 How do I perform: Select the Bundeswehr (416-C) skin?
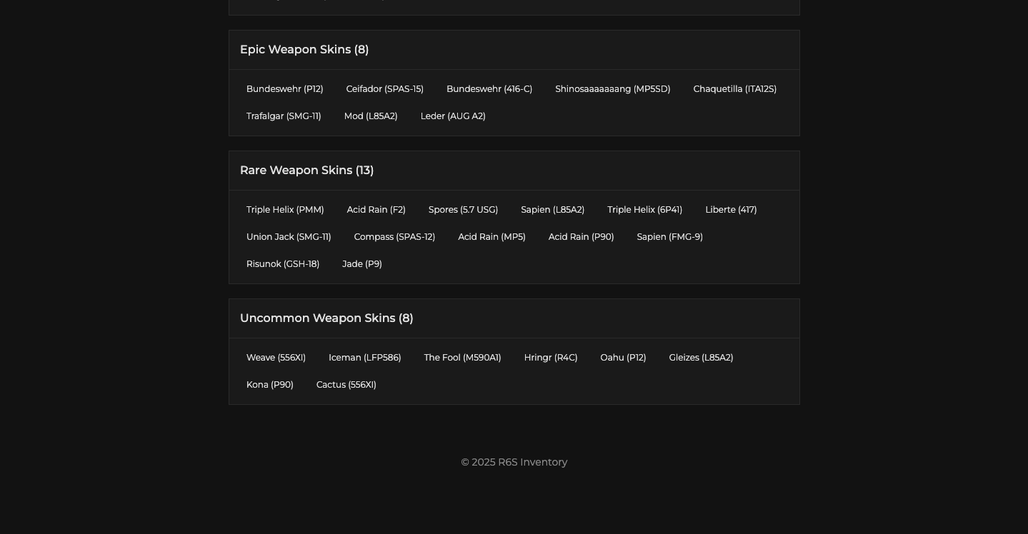click(x=489, y=89)
